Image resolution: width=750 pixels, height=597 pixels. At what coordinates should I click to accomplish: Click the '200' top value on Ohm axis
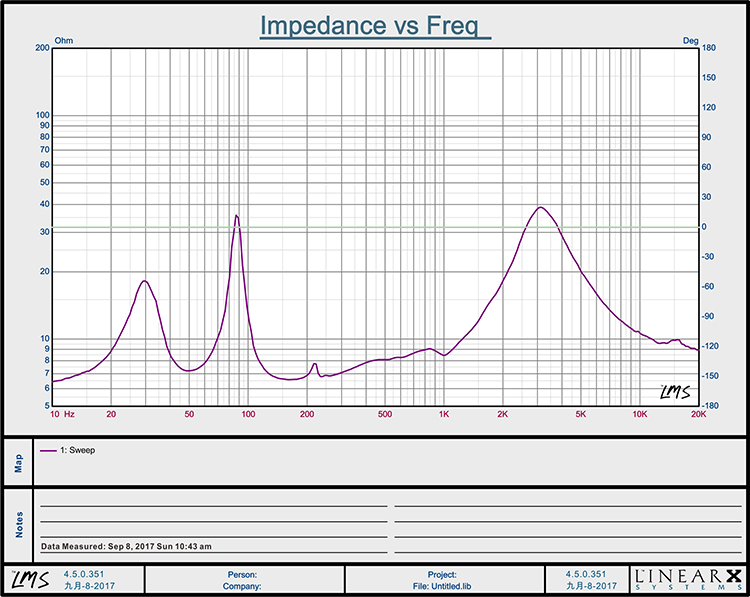tap(42, 48)
